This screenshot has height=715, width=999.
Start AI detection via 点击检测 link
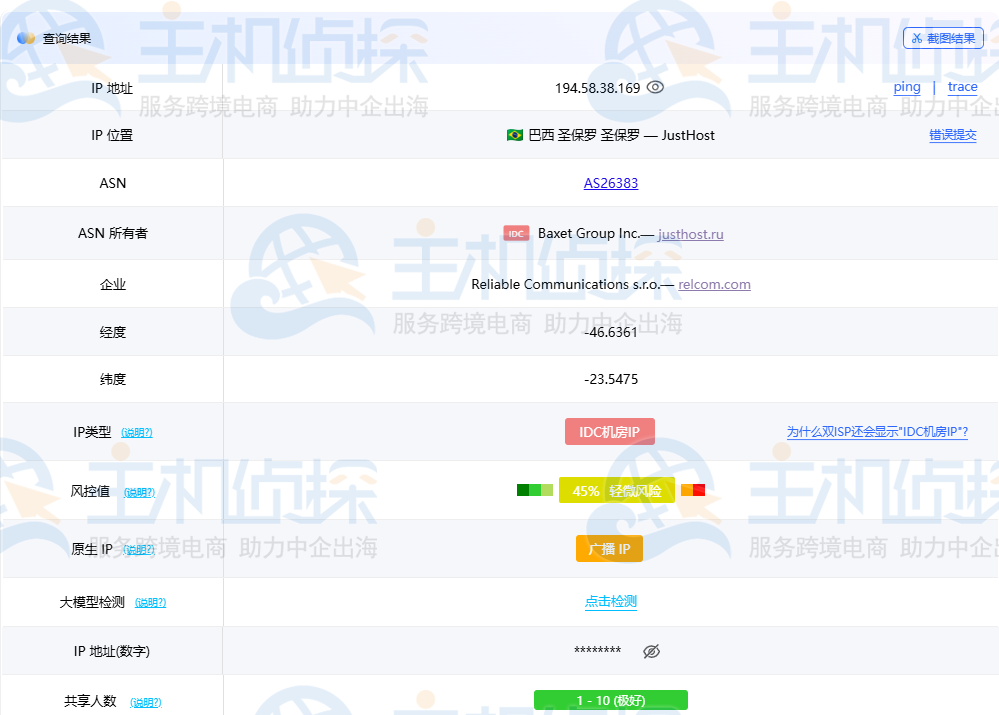point(609,601)
